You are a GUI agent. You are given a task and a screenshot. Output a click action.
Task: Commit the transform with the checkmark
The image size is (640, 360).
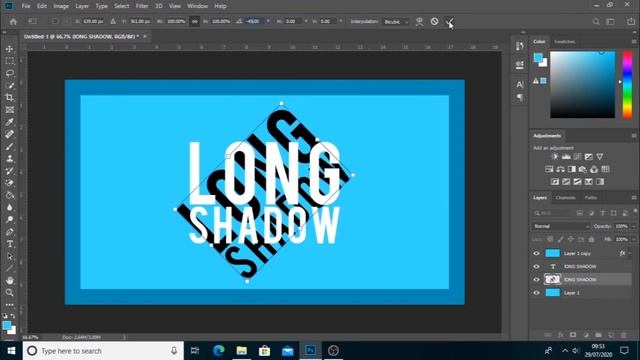pyautogui.click(x=449, y=21)
